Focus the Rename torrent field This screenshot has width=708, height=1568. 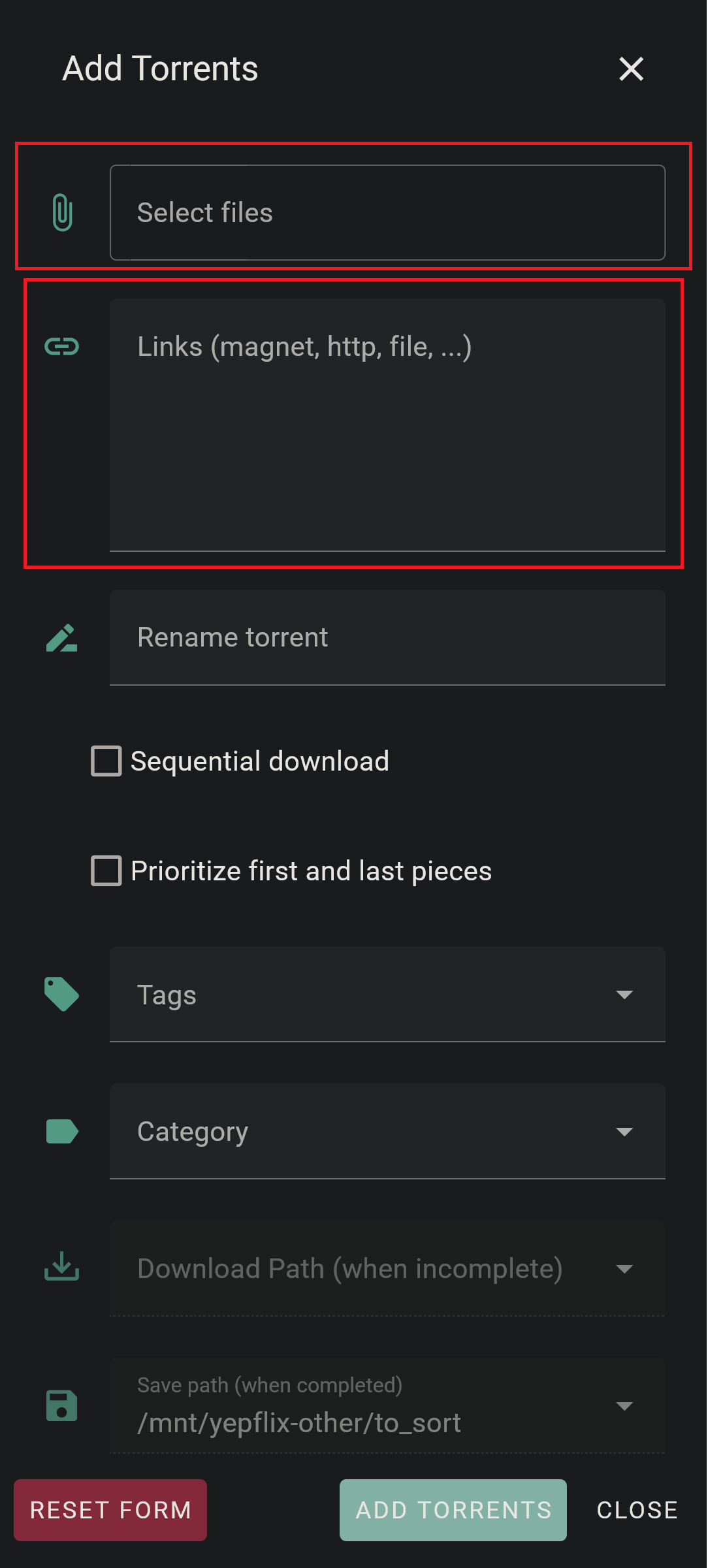tap(388, 637)
